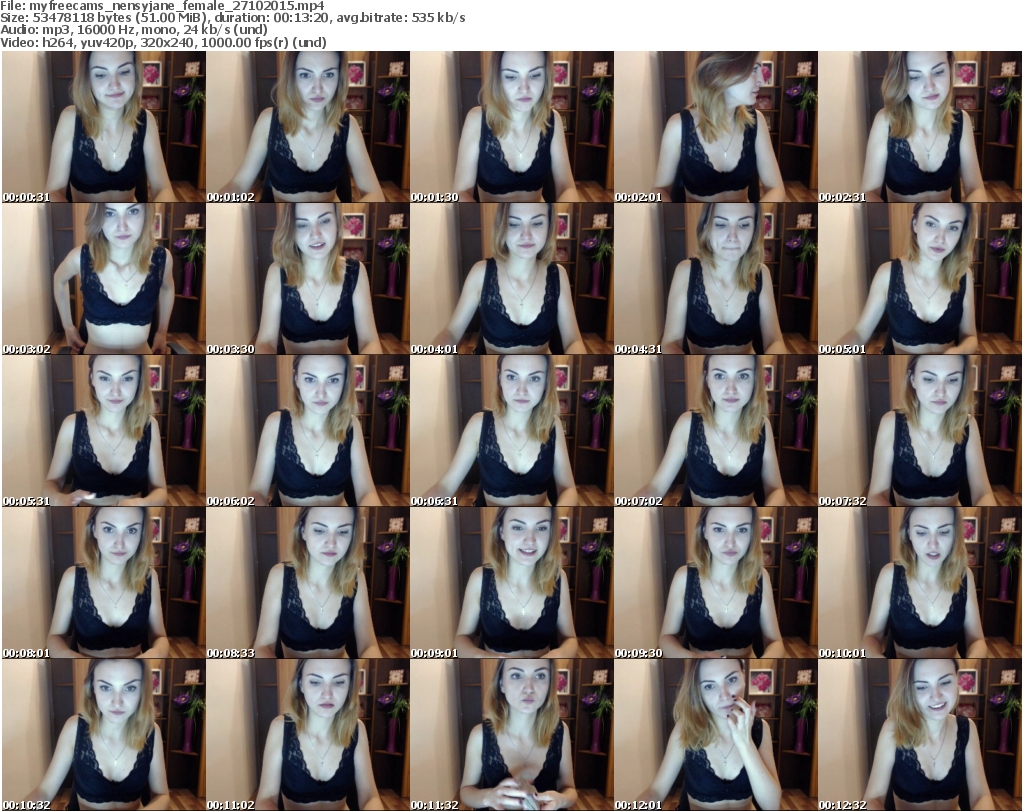Select the thumbnail stamped 00:08:01
Image resolution: width=1024 pixels, height=811 pixels.
tap(104, 583)
